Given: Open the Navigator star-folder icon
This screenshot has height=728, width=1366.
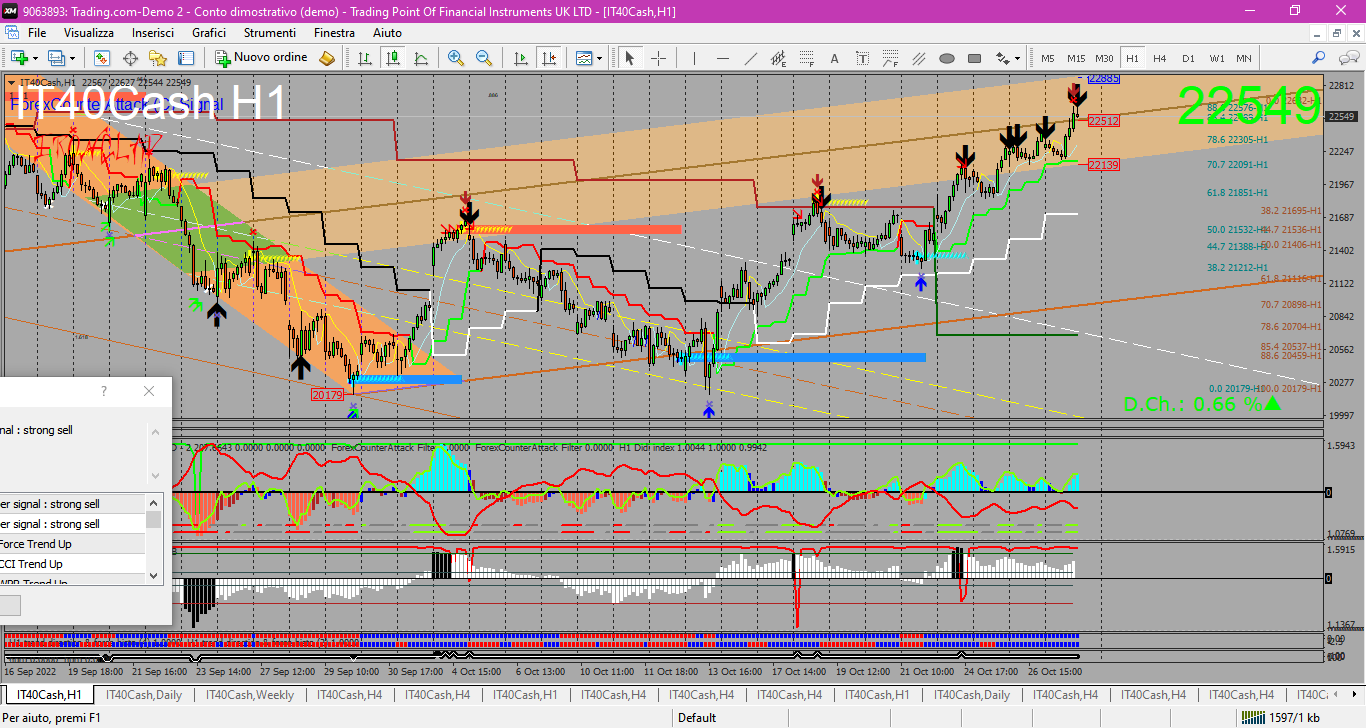Looking at the screenshot, I should click(x=158, y=58).
